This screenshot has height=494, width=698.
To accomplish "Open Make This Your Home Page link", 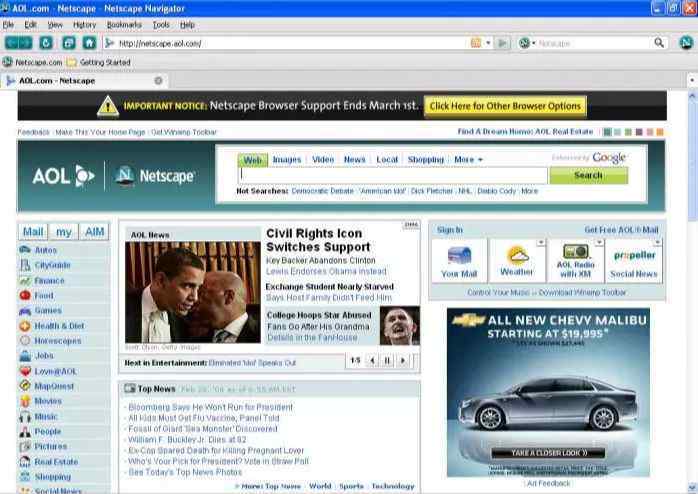I will [x=101, y=132].
